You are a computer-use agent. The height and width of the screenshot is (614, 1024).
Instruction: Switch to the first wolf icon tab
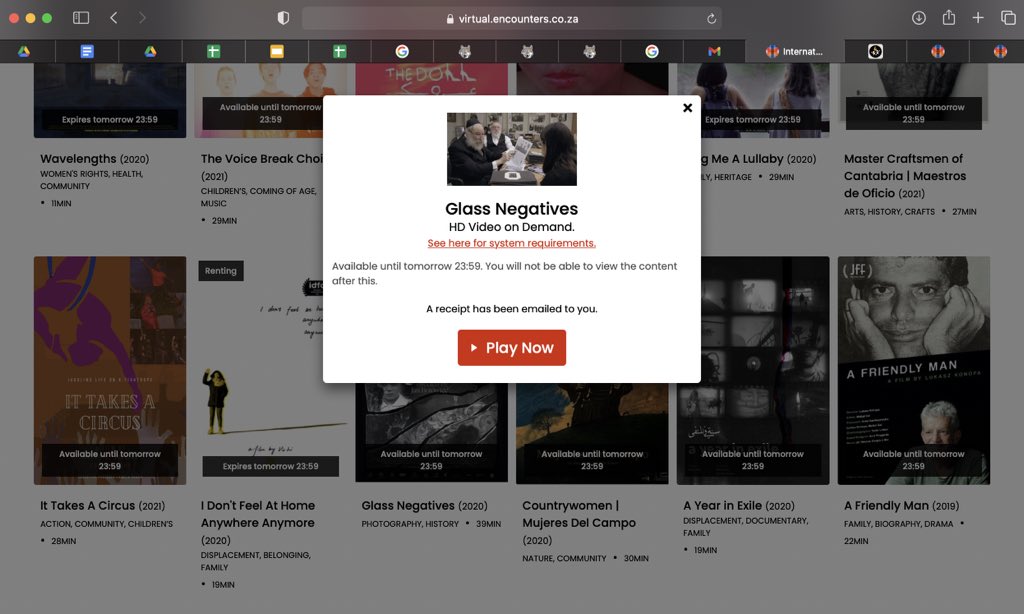[x=465, y=51]
